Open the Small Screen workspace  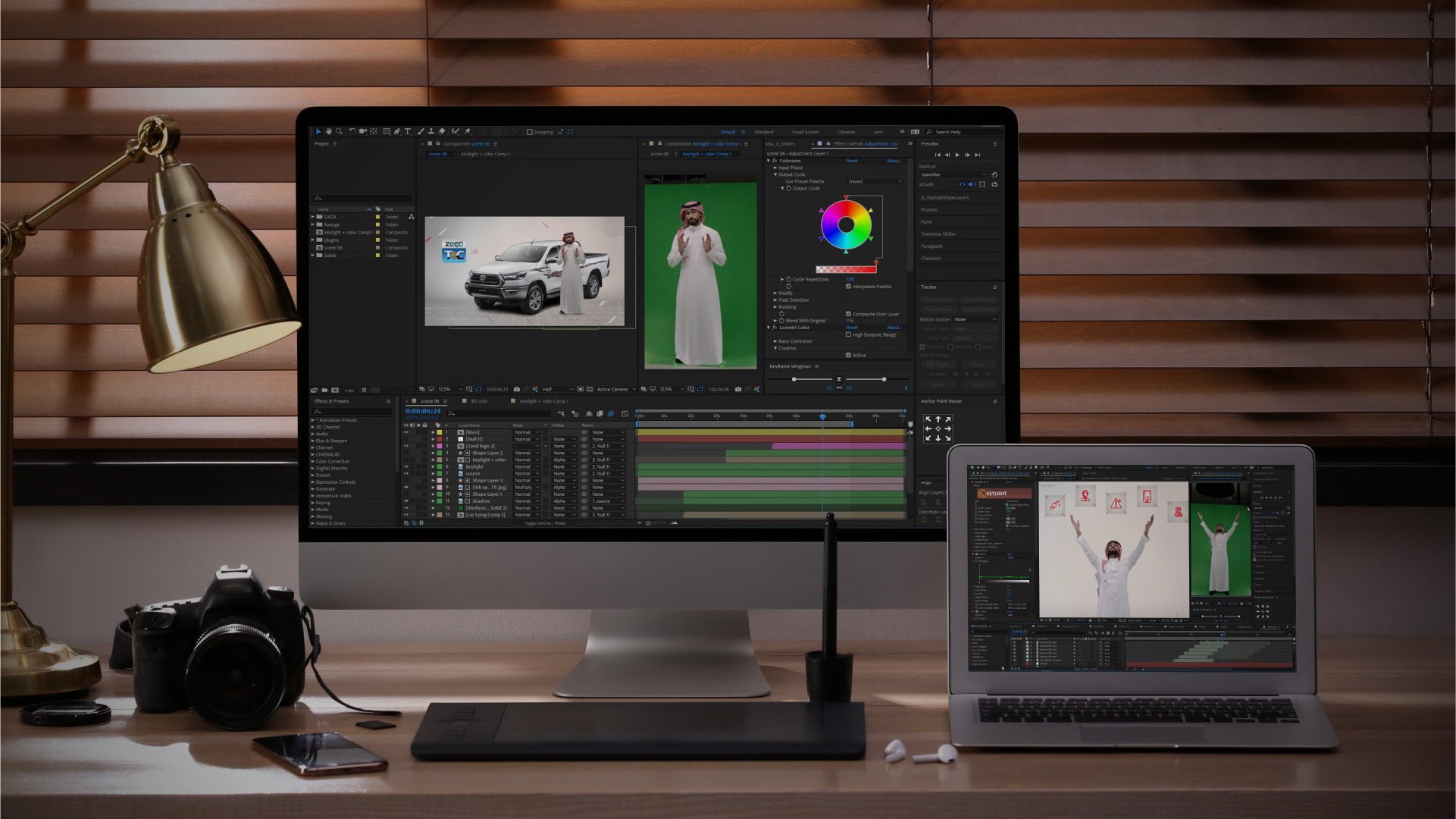pyautogui.click(x=805, y=131)
